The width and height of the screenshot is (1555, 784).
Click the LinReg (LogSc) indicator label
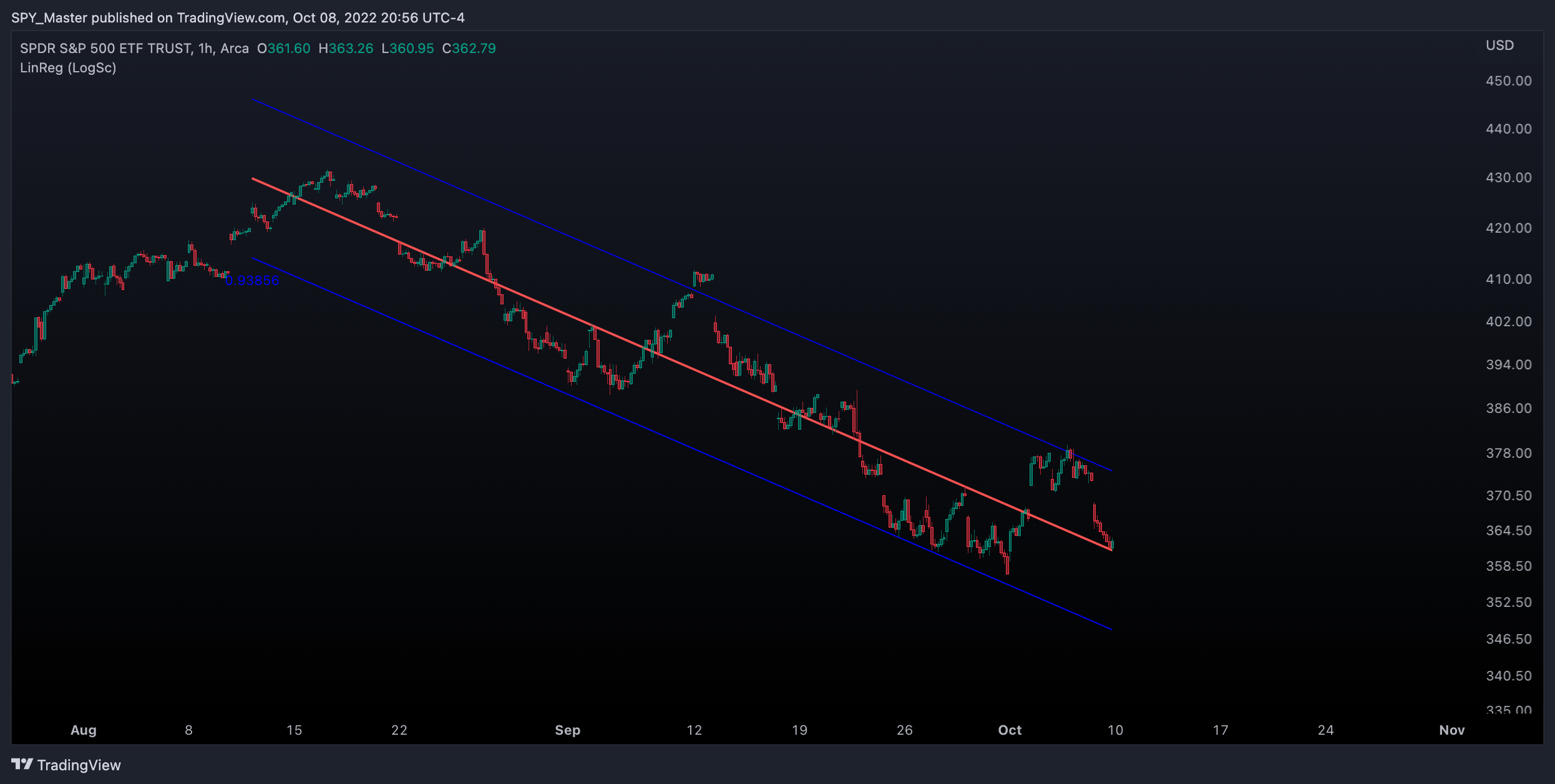[x=68, y=68]
